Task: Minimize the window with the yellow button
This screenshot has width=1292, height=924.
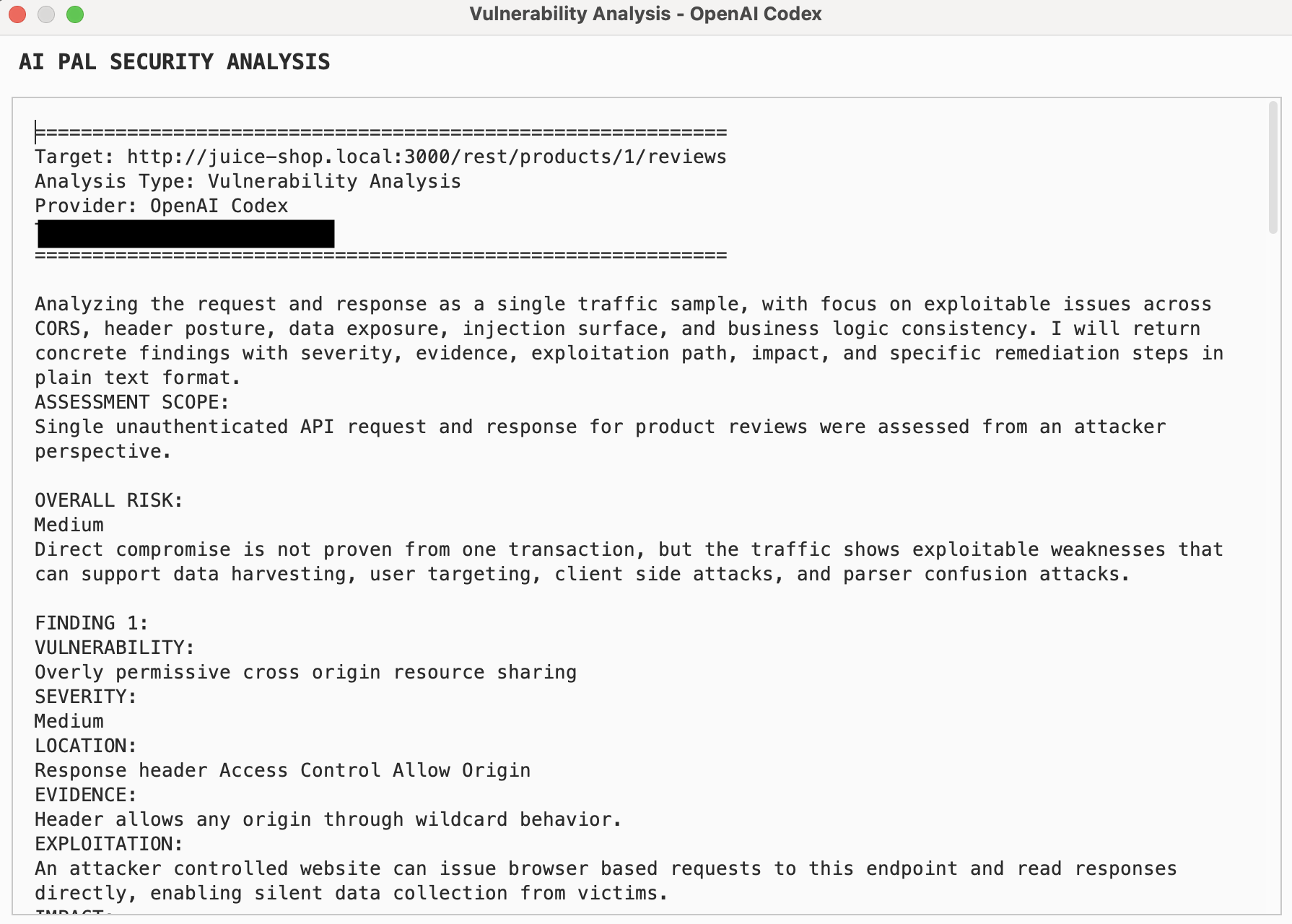Action: point(46,14)
